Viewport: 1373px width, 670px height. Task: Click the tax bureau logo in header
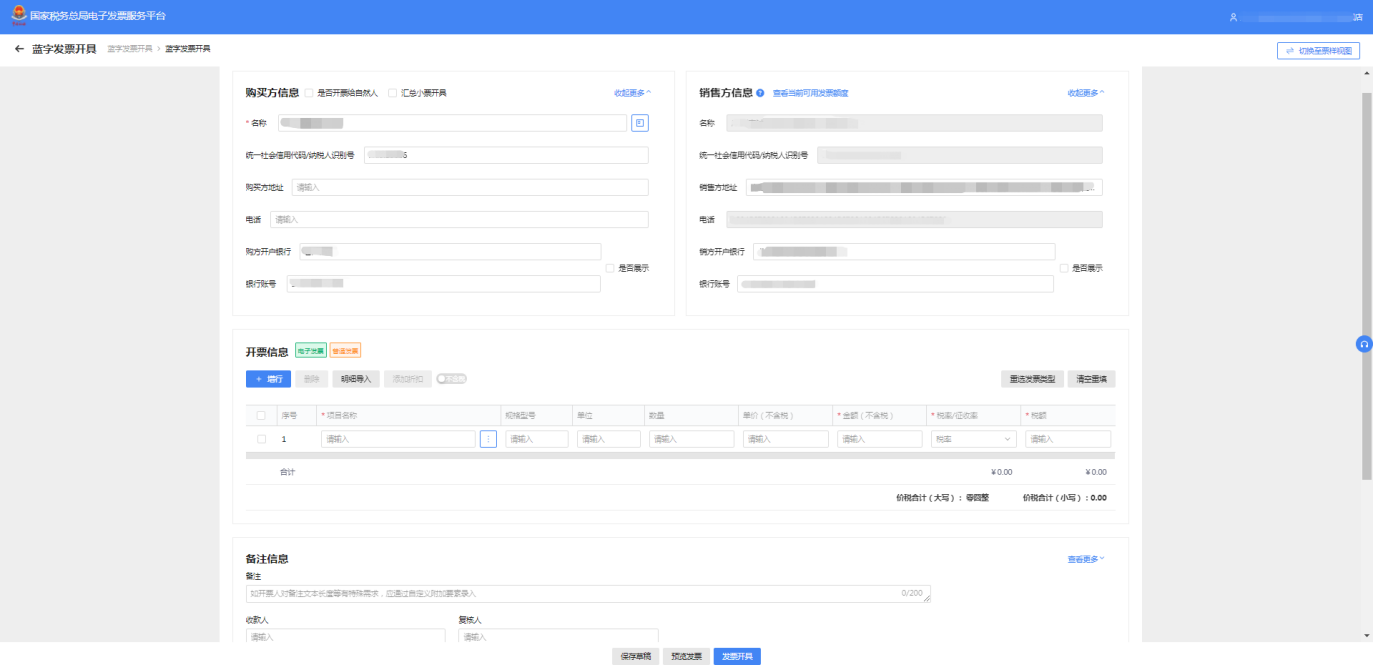(x=20, y=17)
